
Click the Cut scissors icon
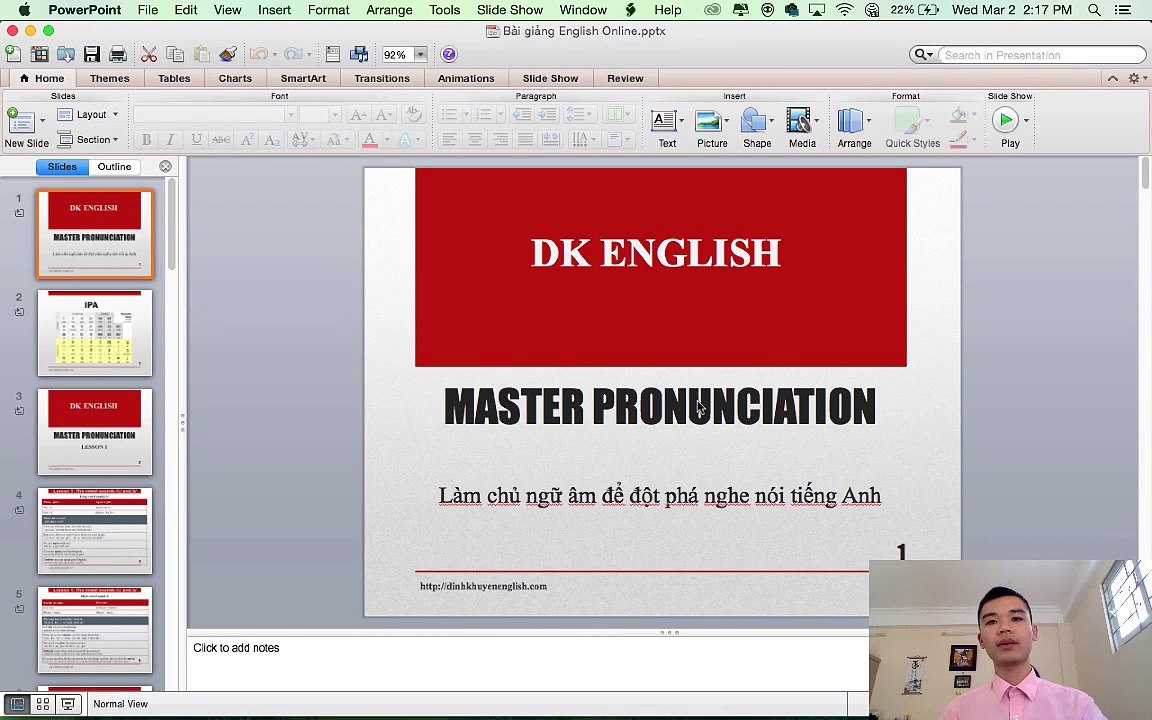point(149,54)
